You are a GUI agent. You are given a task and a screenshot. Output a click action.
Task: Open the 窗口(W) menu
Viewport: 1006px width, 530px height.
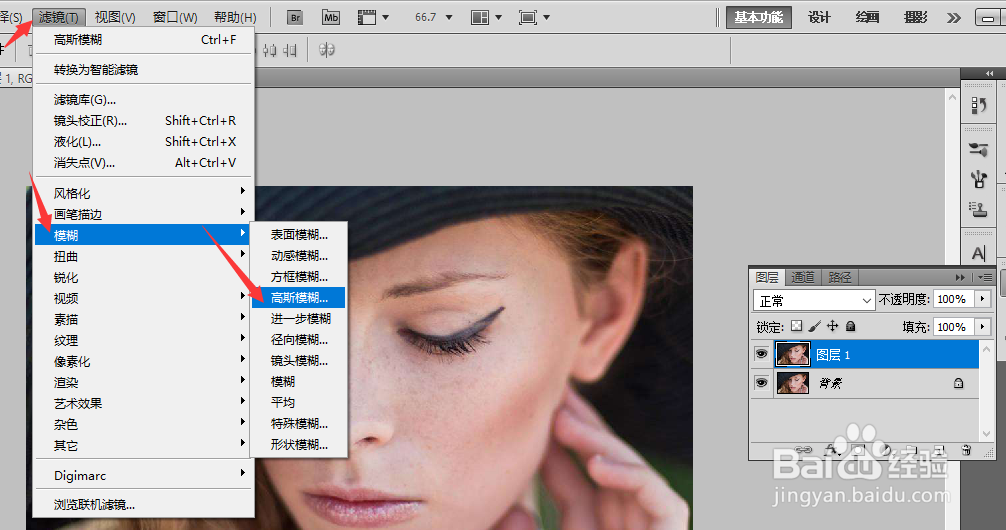coord(175,17)
